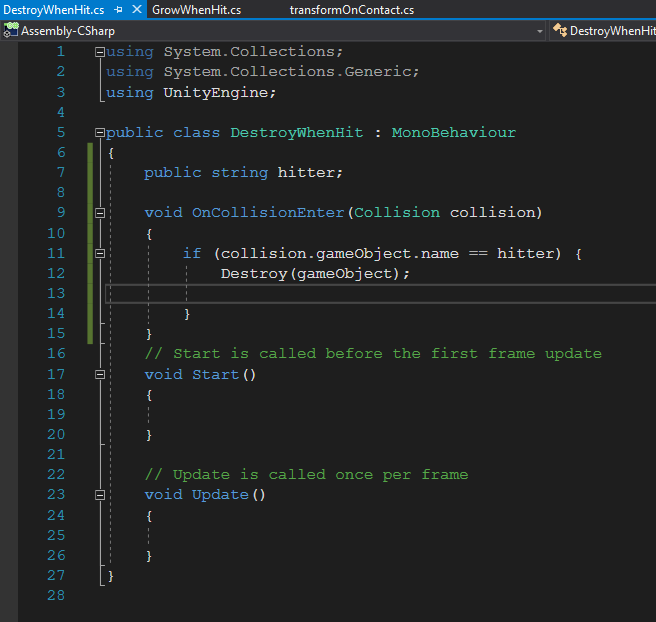Open the transformOnContact.cs tab
The width and height of the screenshot is (656, 622).
(352, 10)
